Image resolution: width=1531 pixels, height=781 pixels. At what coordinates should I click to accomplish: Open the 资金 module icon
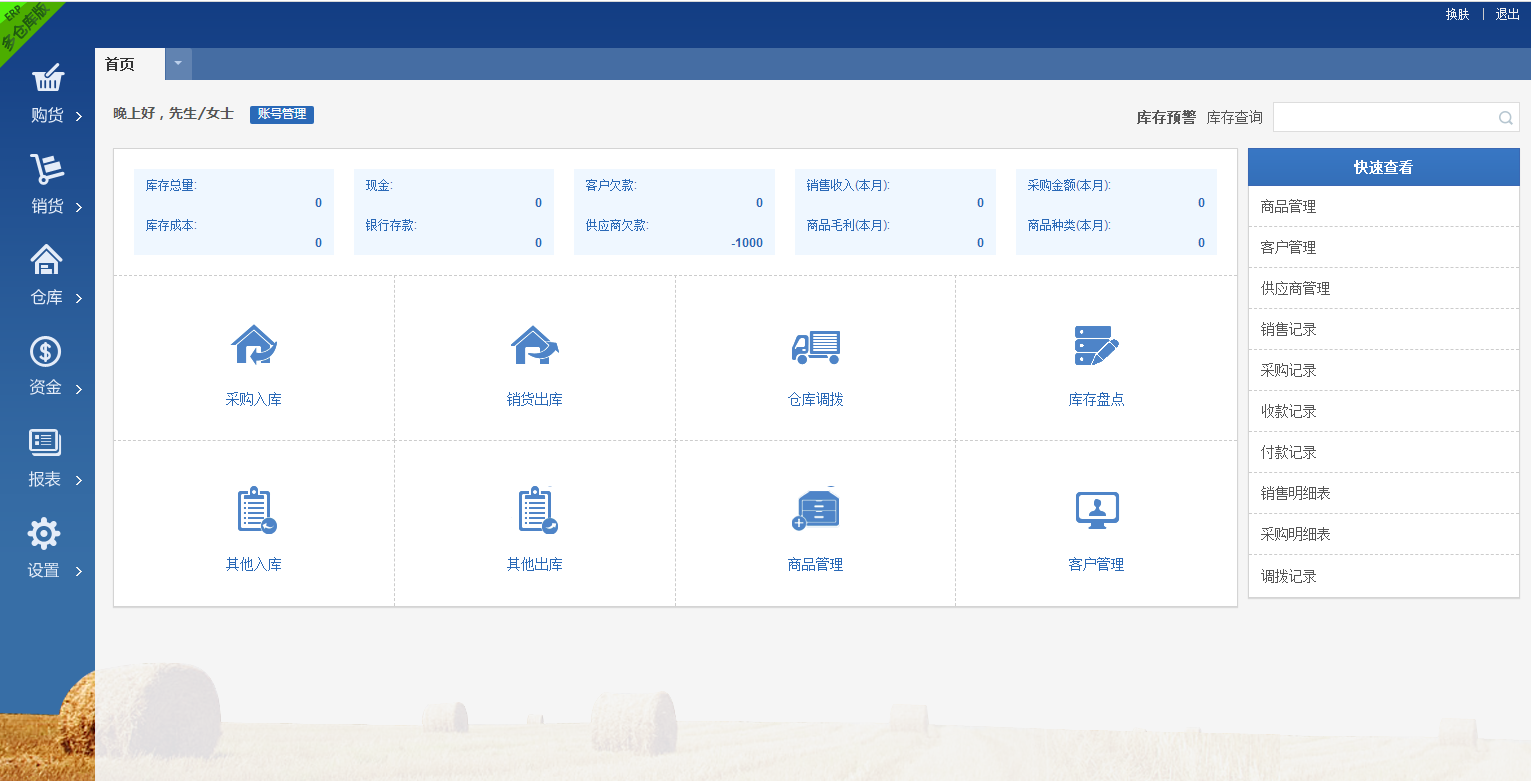[44, 352]
